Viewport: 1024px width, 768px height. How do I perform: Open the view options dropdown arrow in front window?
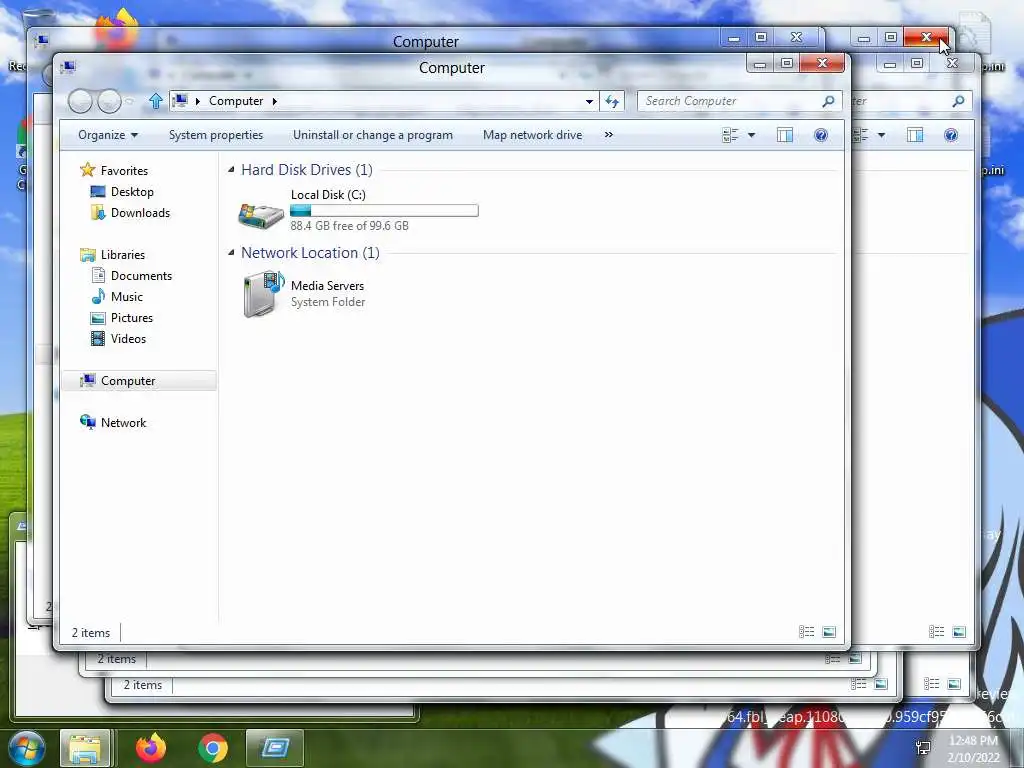pyautogui.click(x=751, y=135)
